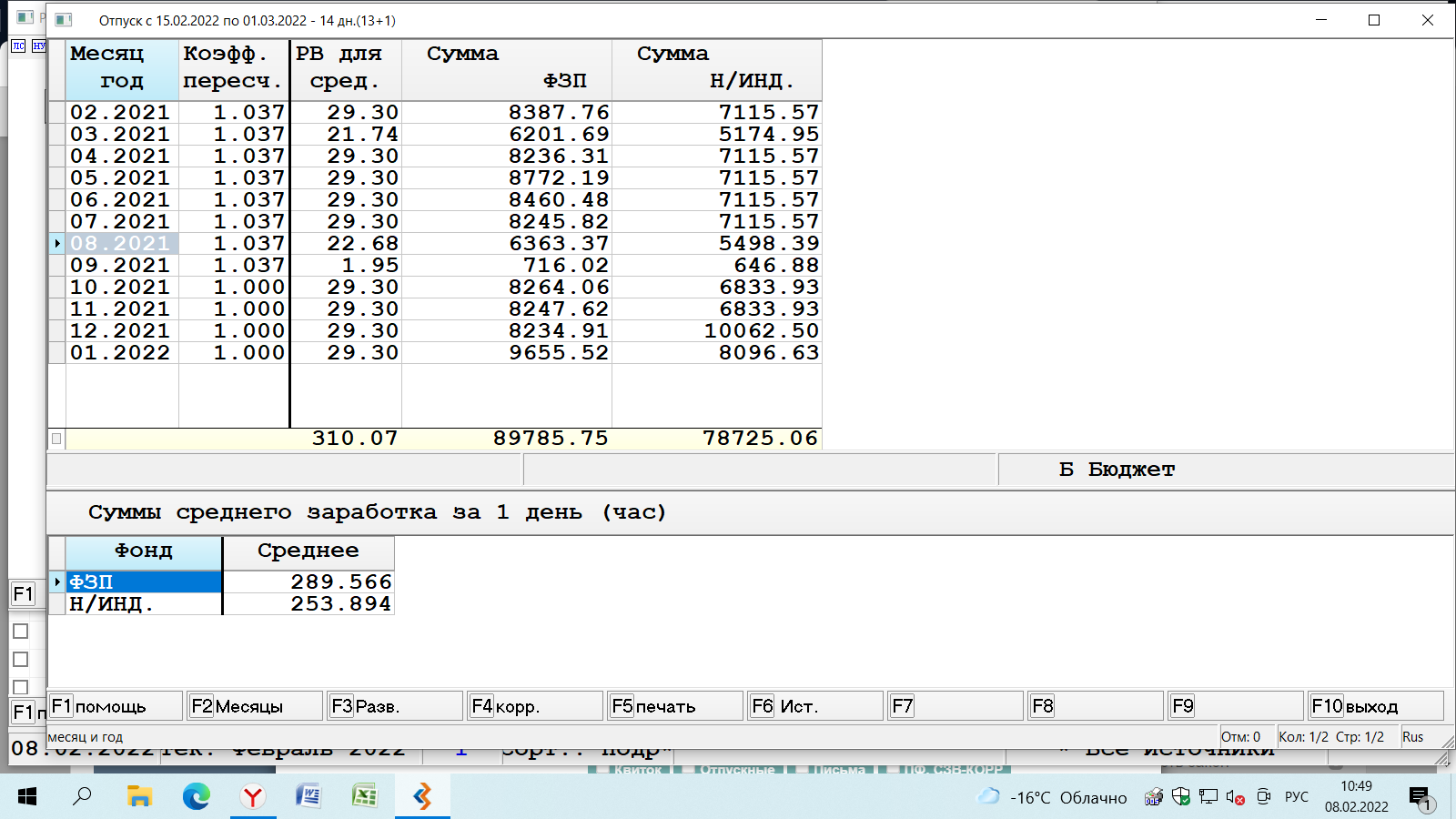Click the F1 button in left background panel
The image size is (1456, 819).
23,594
